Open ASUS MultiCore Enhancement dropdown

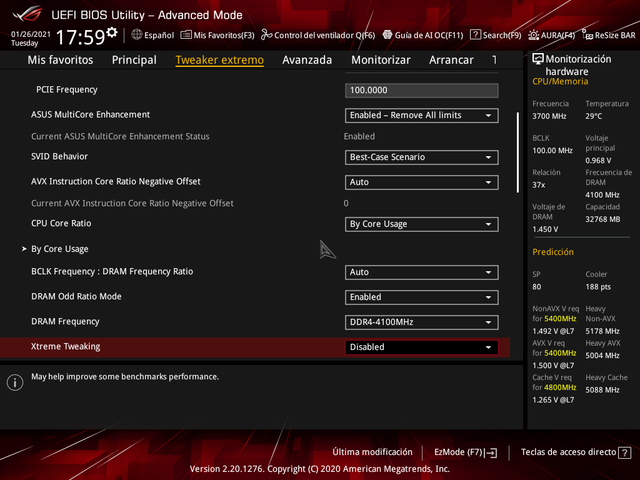click(422, 116)
